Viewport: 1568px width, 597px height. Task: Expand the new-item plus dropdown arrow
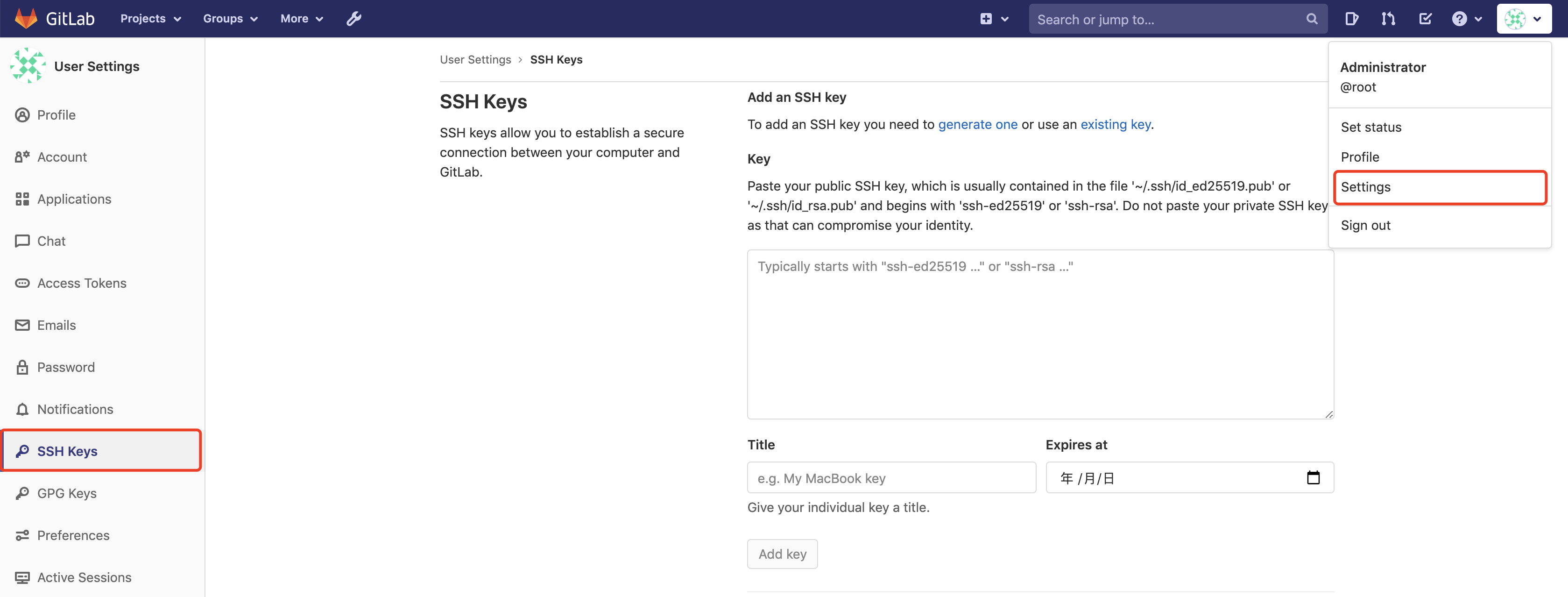point(1005,20)
